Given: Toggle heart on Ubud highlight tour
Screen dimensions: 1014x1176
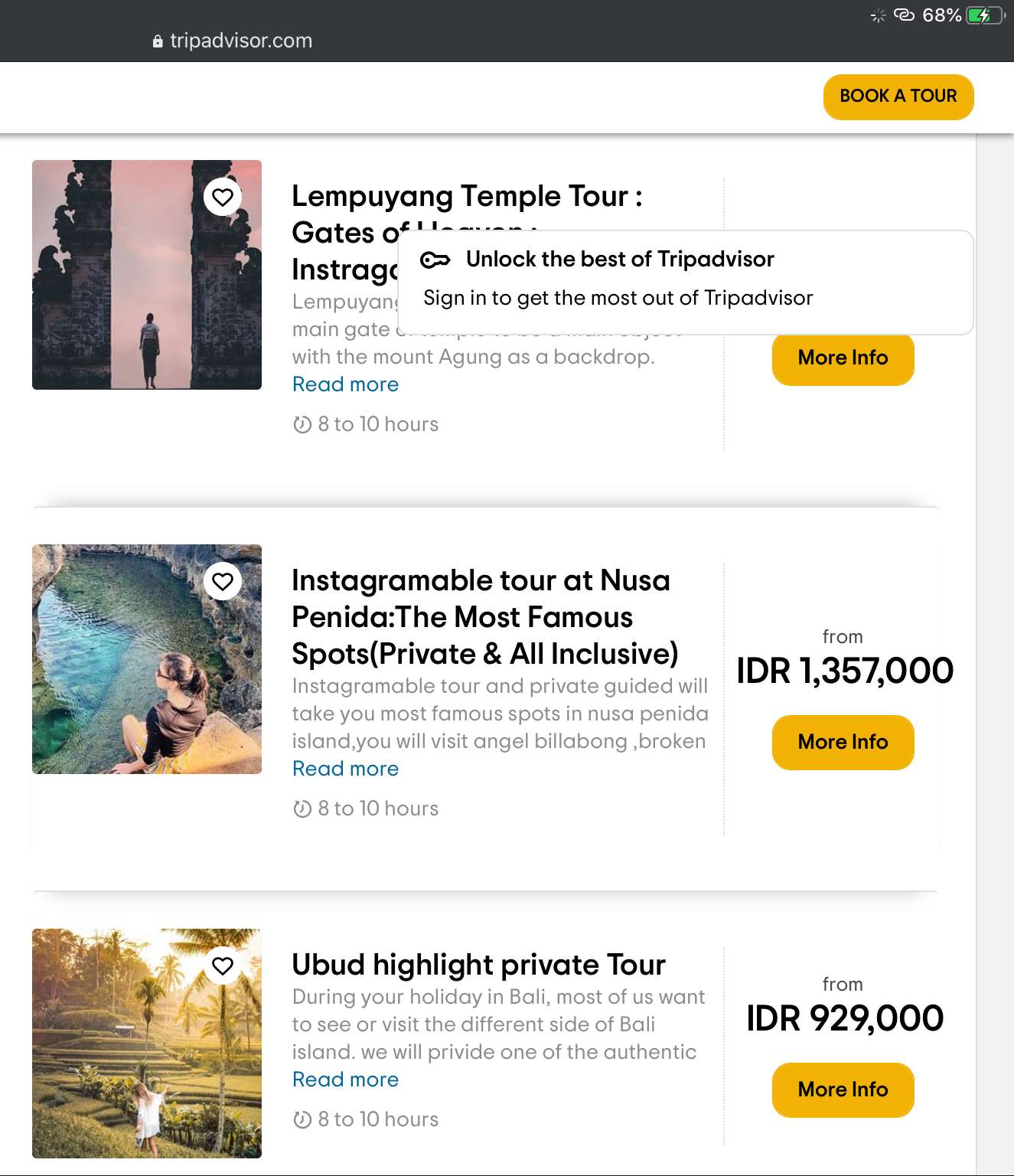Looking at the screenshot, I should tap(223, 966).
